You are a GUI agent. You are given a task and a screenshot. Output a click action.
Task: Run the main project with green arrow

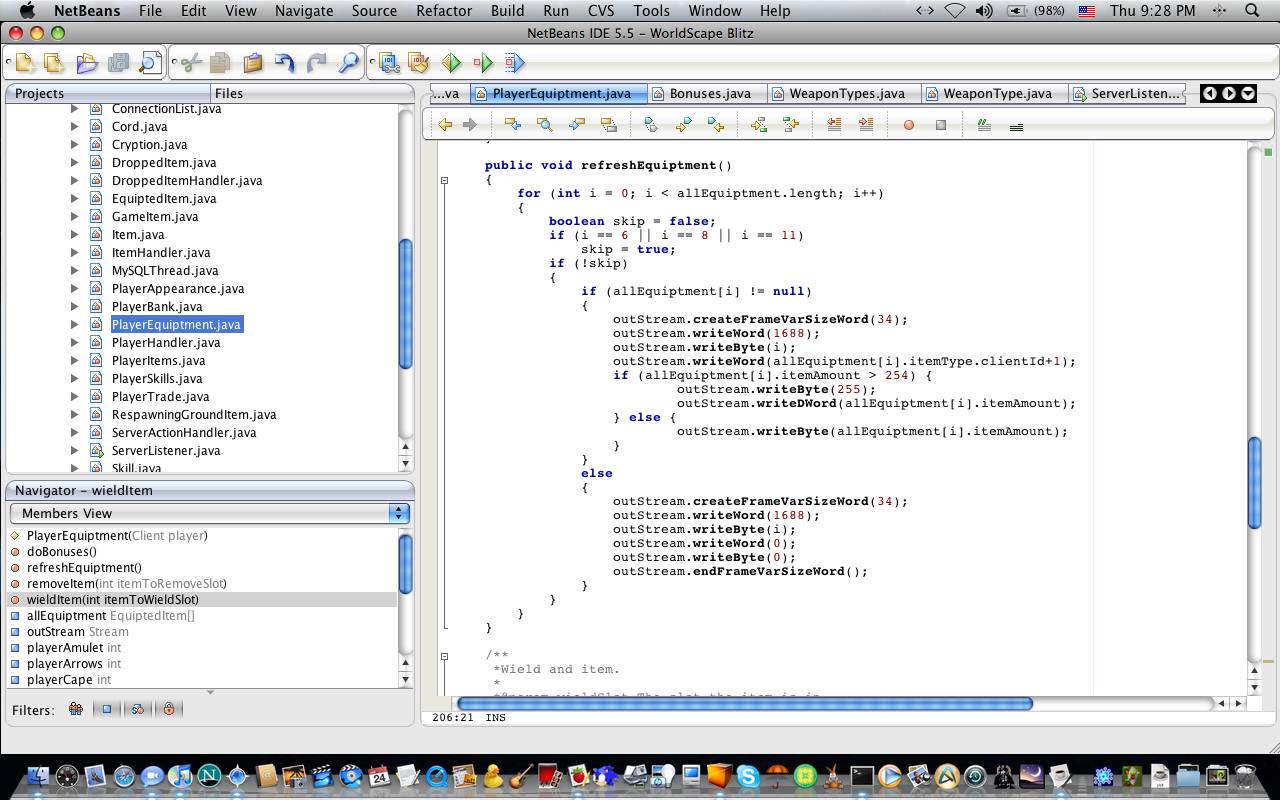(452, 64)
